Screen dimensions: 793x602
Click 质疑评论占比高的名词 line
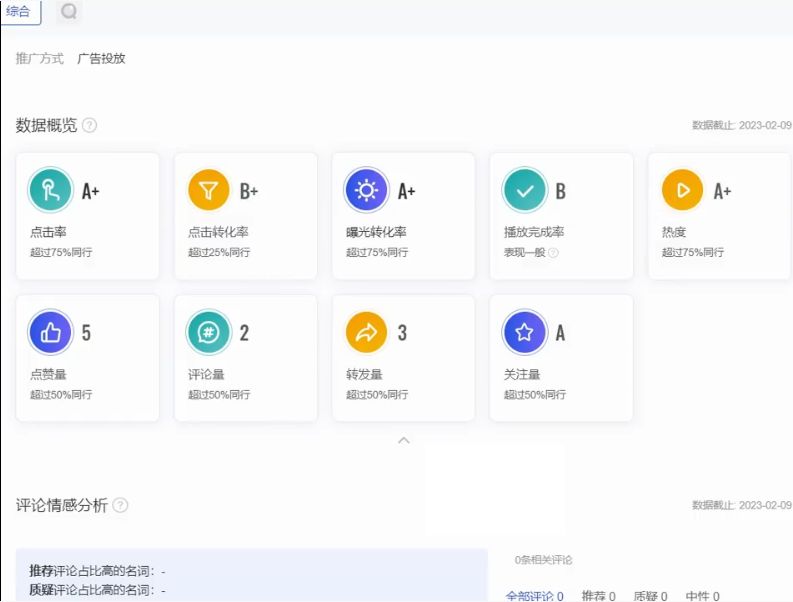coord(98,590)
